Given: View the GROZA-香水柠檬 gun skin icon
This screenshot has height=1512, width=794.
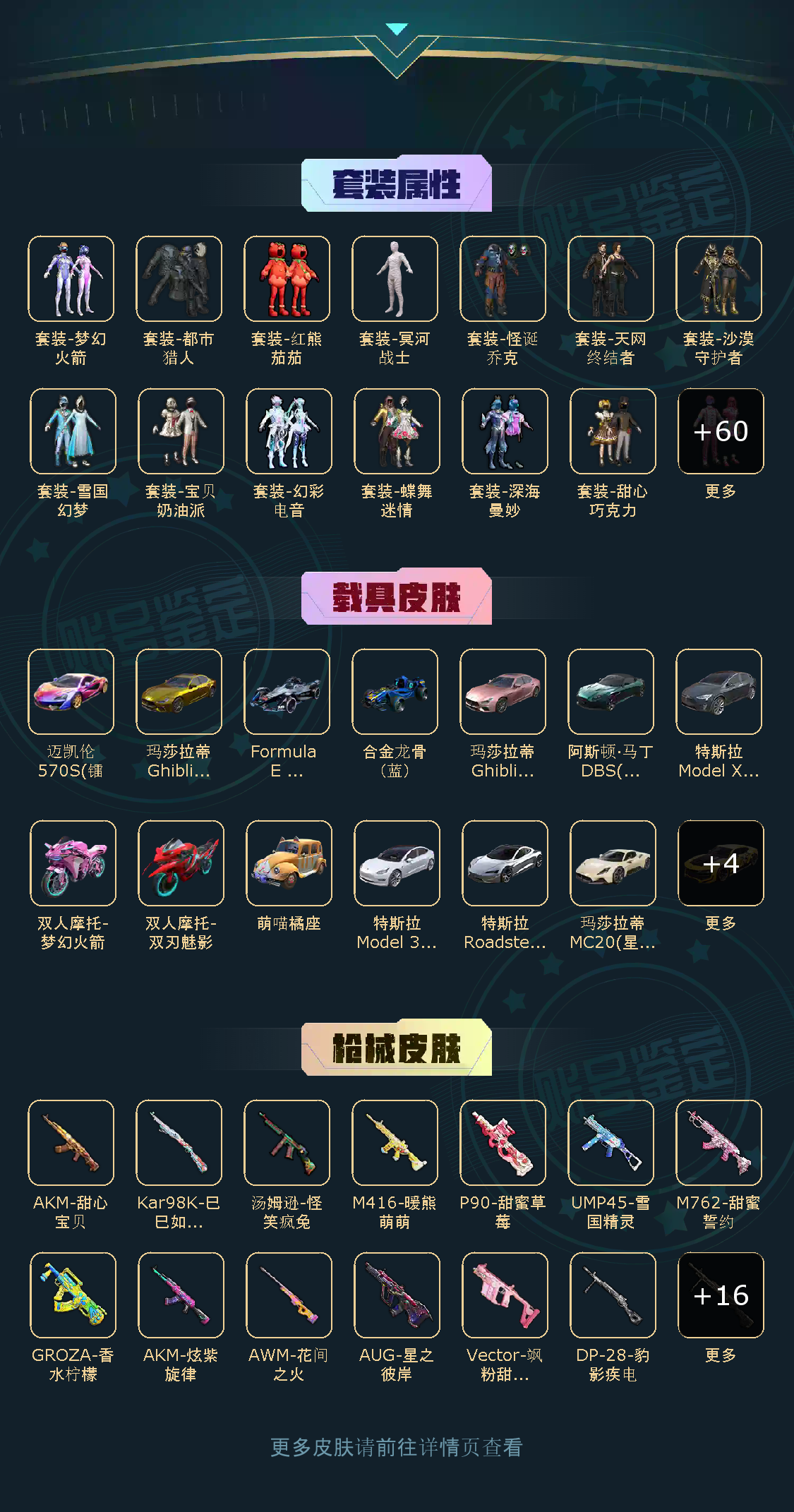Looking at the screenshot, I should [x=73, y=1295].
